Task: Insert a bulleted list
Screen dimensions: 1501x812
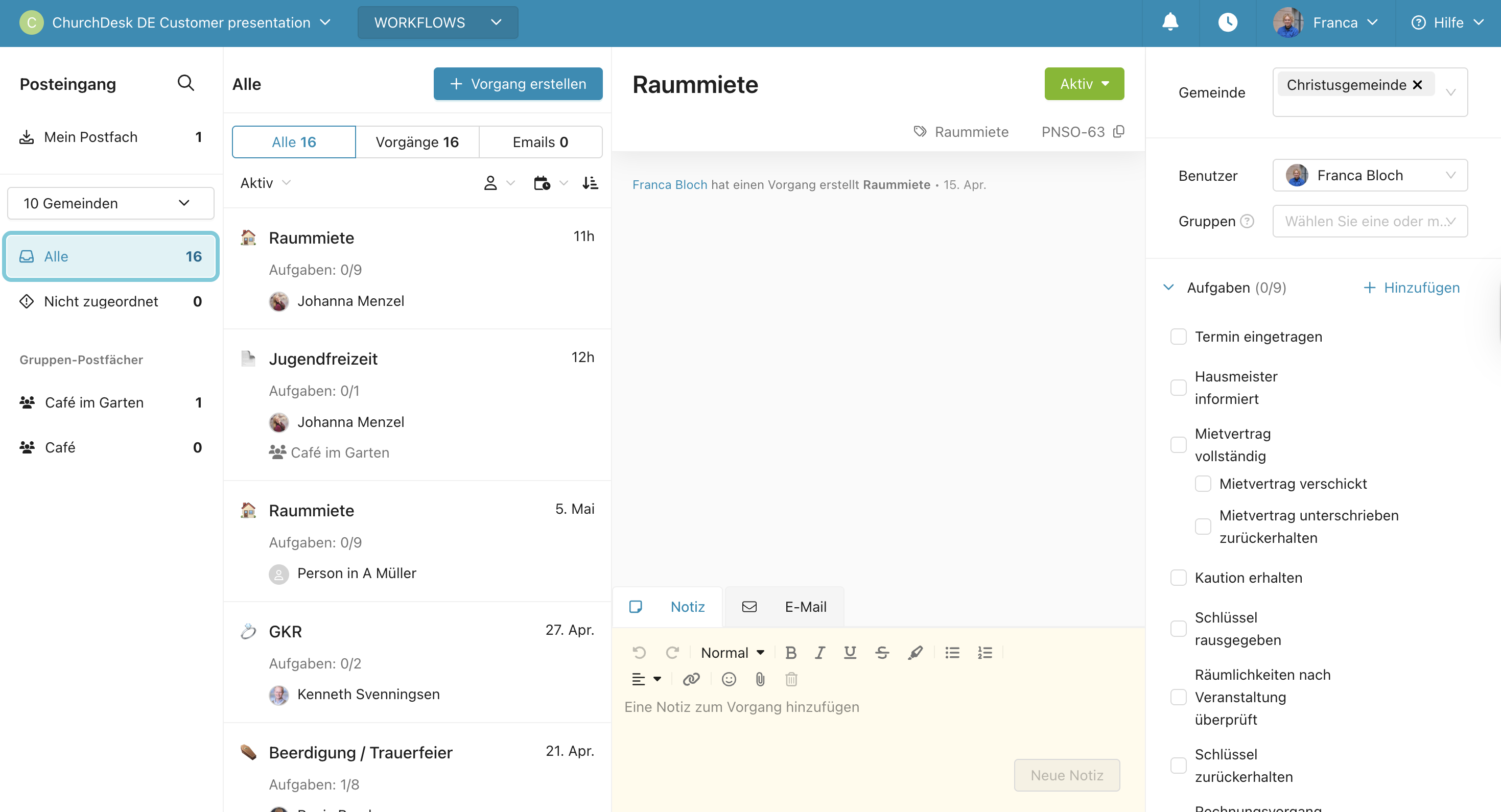Action: (952, 652)
